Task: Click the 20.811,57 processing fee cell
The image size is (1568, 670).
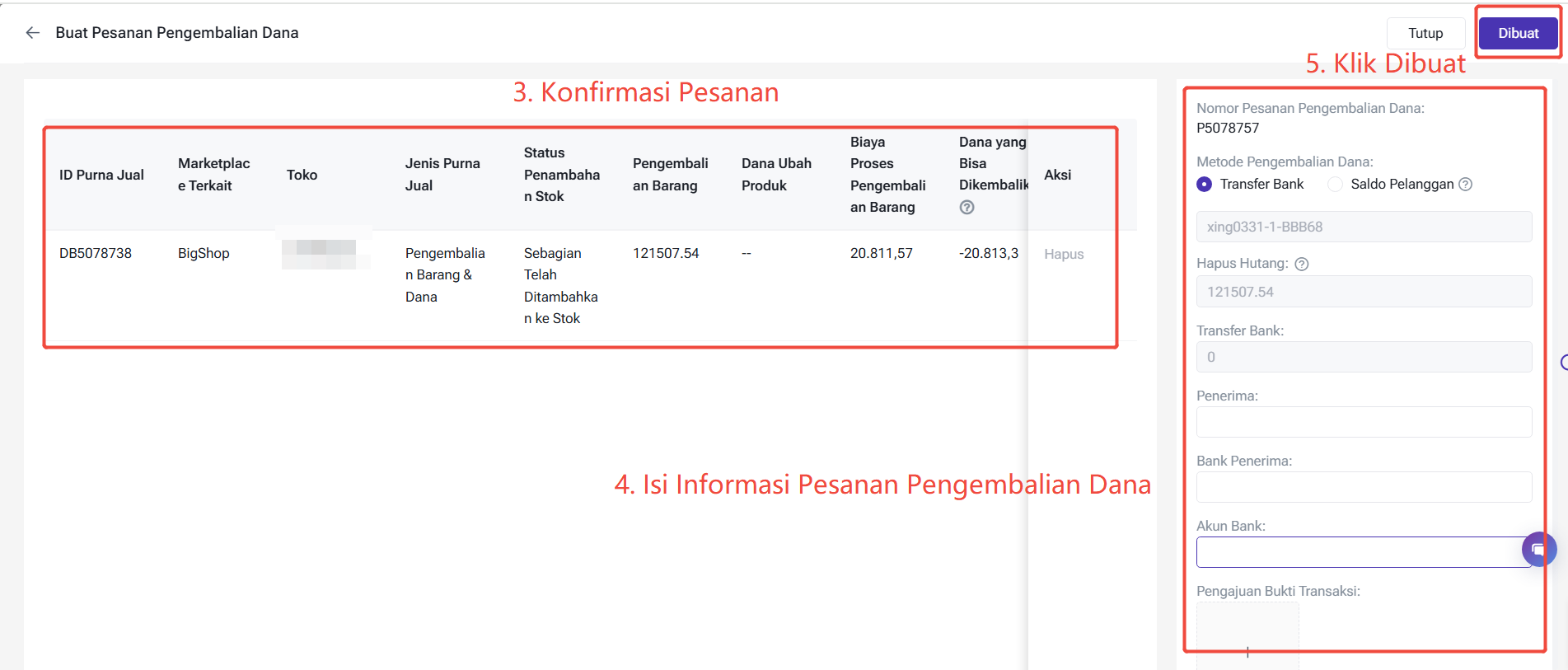Action: click(882, 253)
